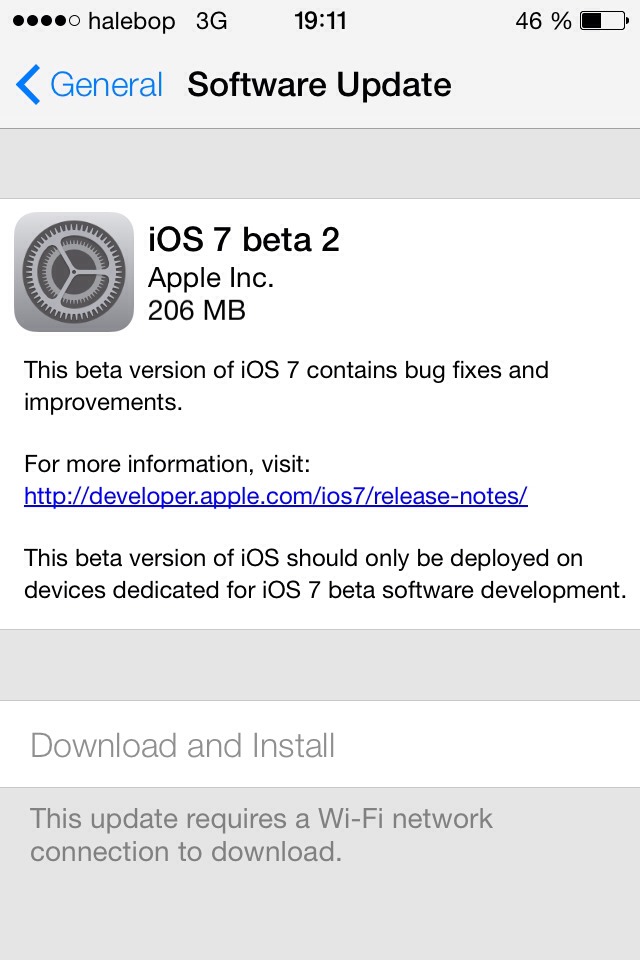The width and height of the screenshot is (640, 960).
Task: Tap the 'For more information, visit:' text
Action: coord(167,464)
